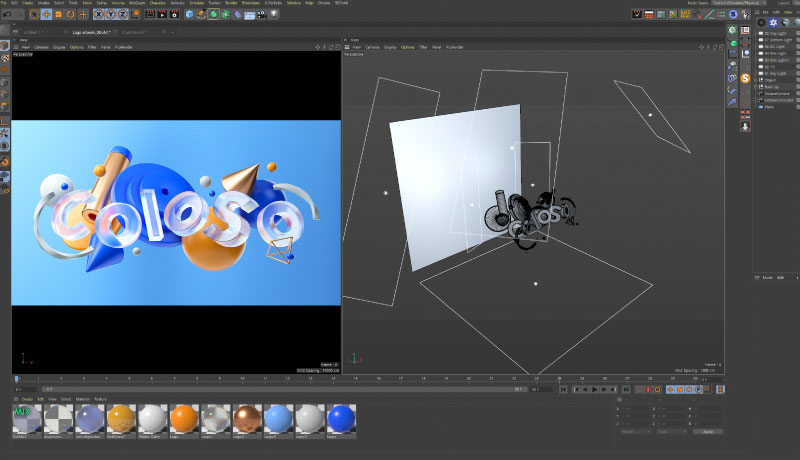Go to the start of the animation
Screen dimensions: 800x460
tap(563, 390)
